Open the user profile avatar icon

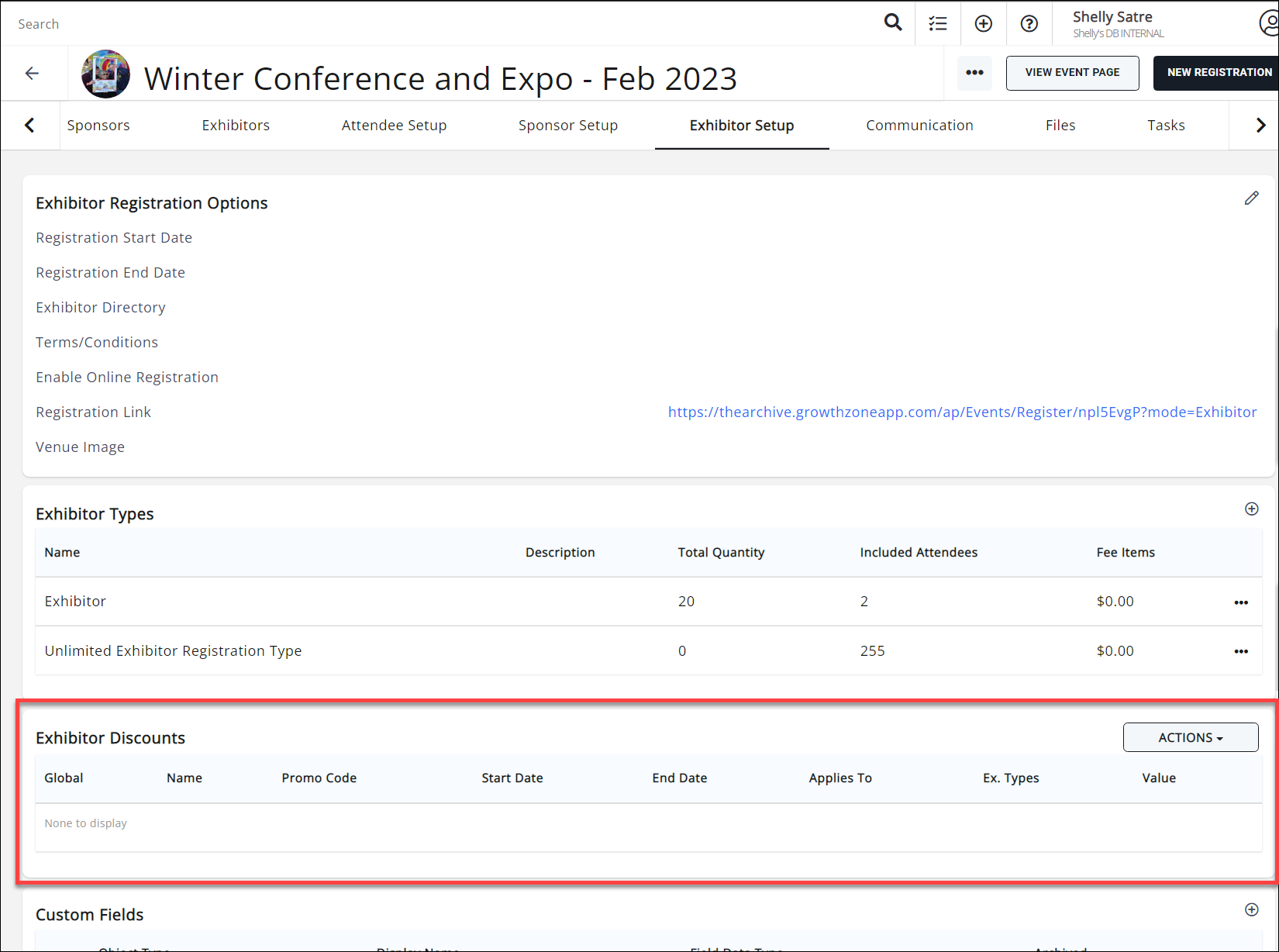coord(1268,23)
